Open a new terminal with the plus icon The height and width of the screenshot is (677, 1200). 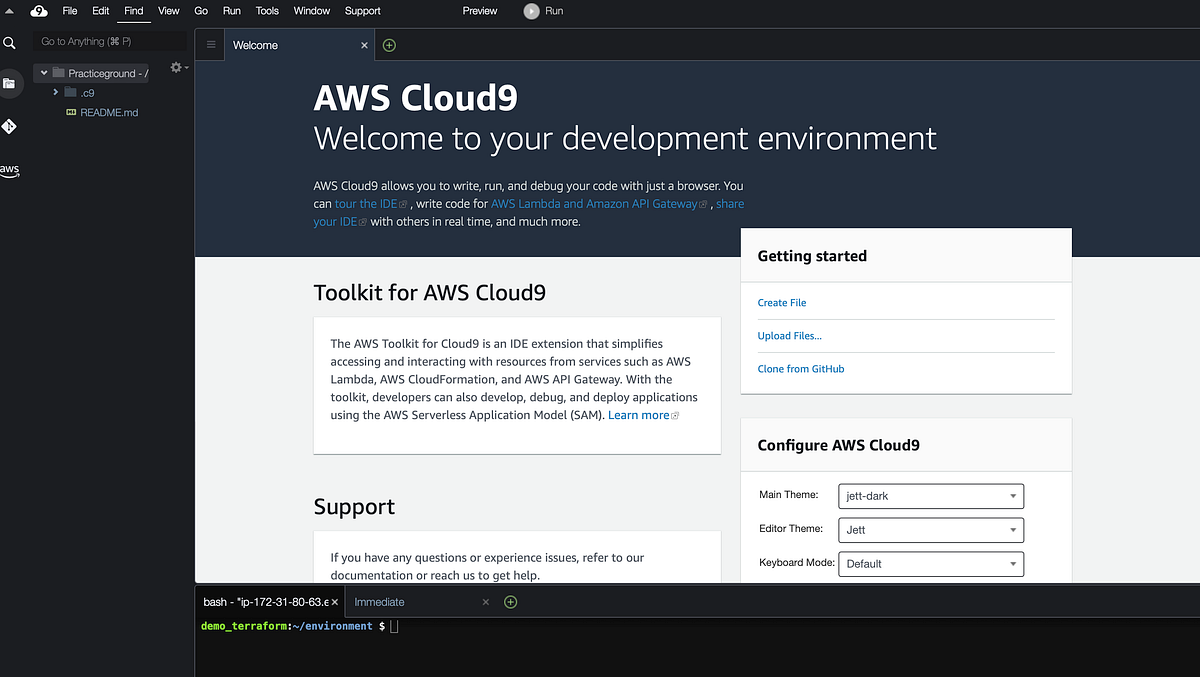(510, 602)
